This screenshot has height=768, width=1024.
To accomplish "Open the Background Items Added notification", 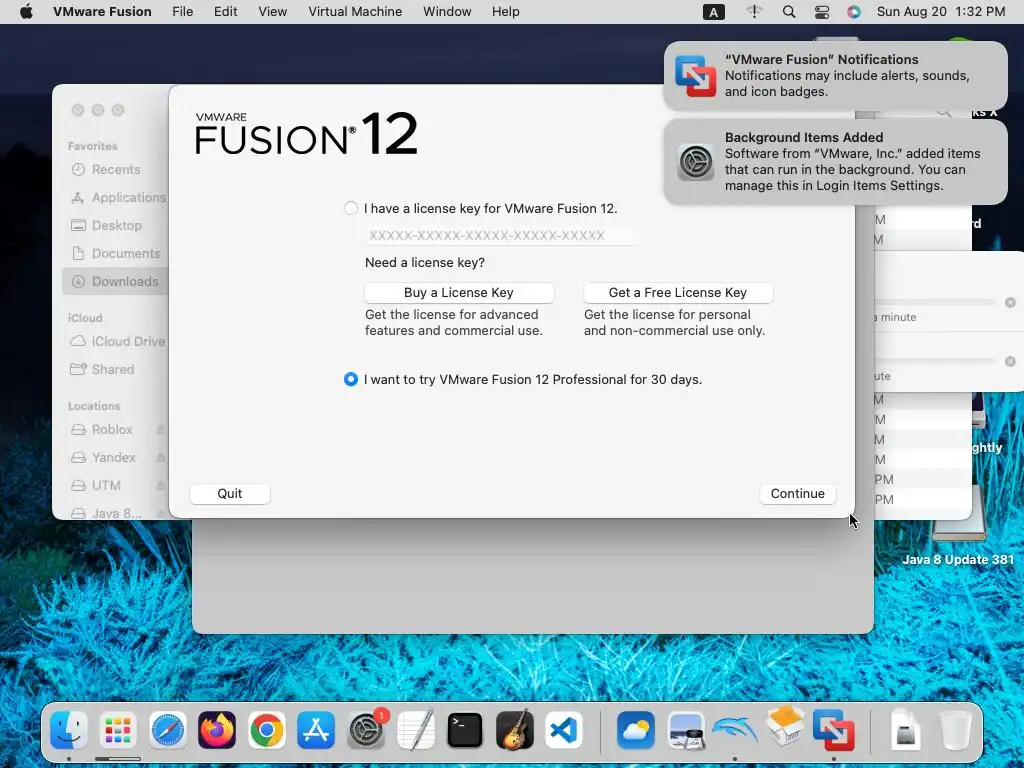I will (x=835, y=162).
